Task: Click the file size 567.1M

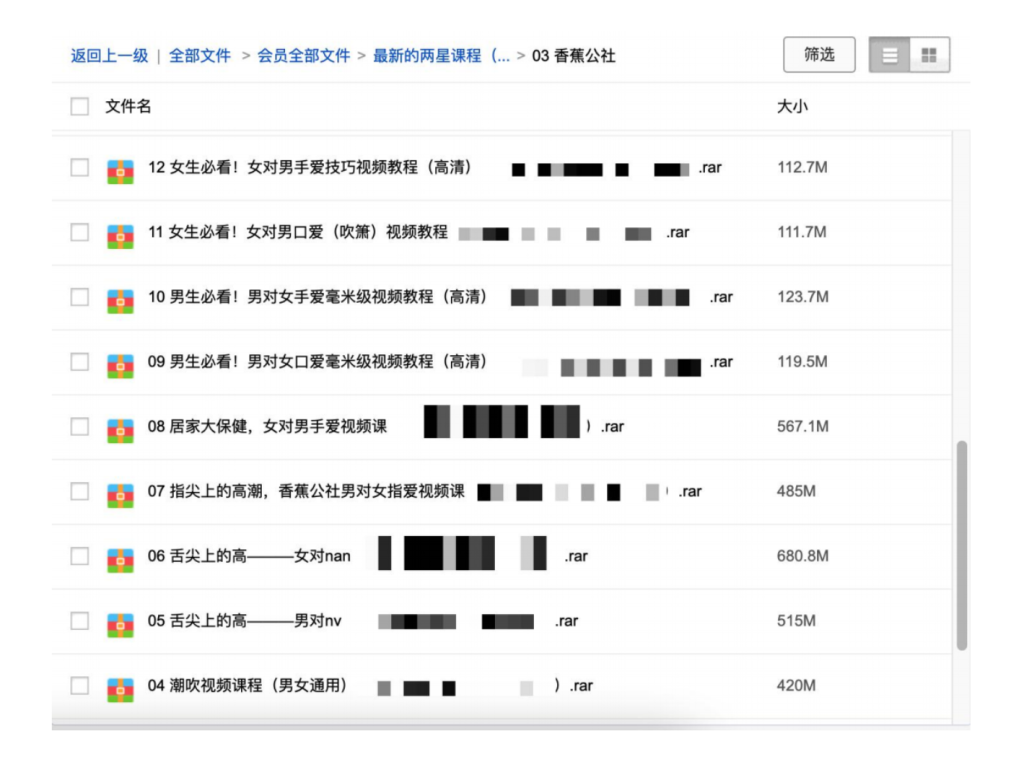Action: pos(803,427)
